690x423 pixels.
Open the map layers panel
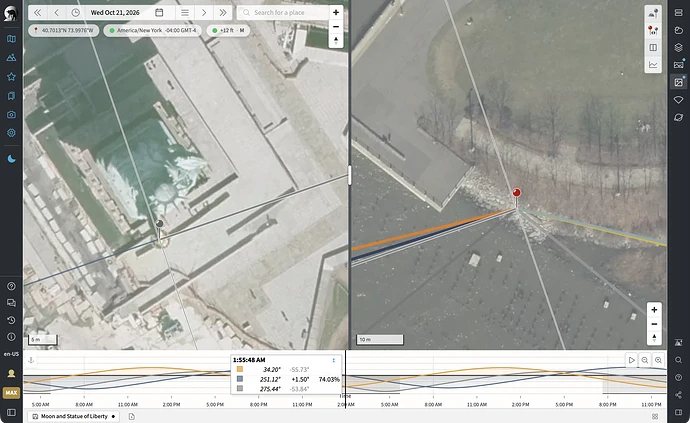(x=679, y=48)
